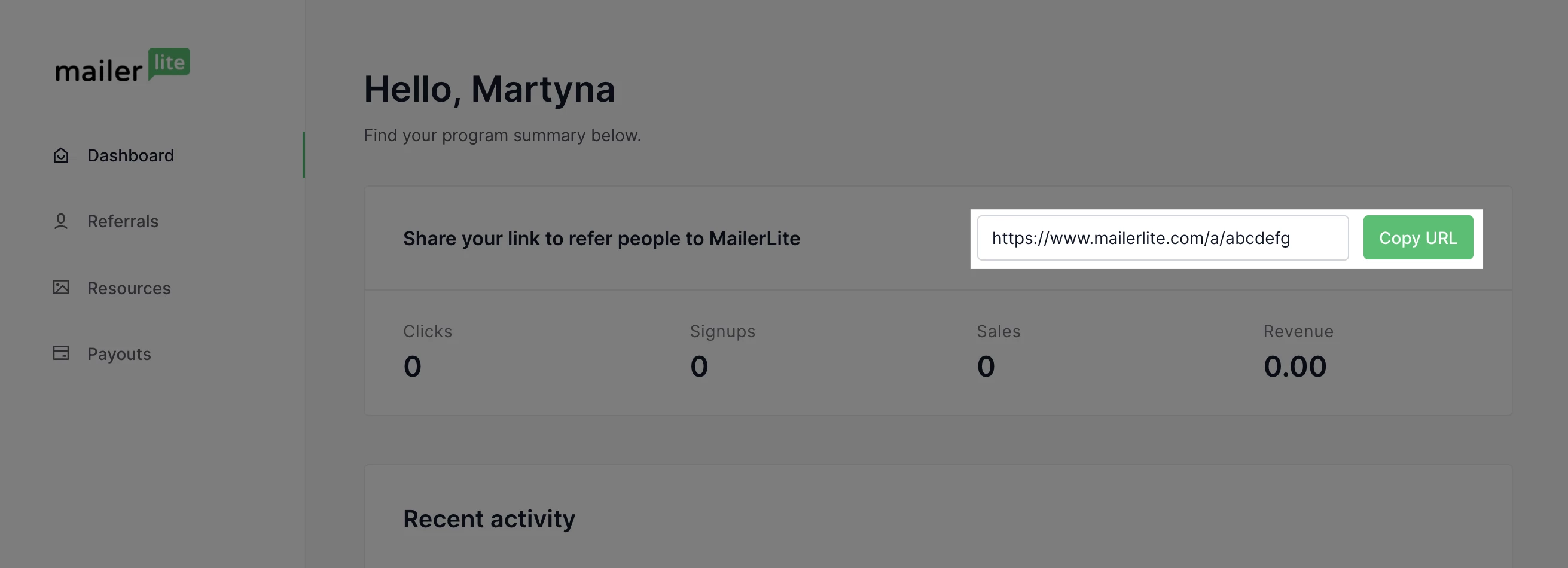The width and height of the screenshot is (1568, 568).
Task: Click the Hello, Martyna heading
Action: [x=489, y=90]
